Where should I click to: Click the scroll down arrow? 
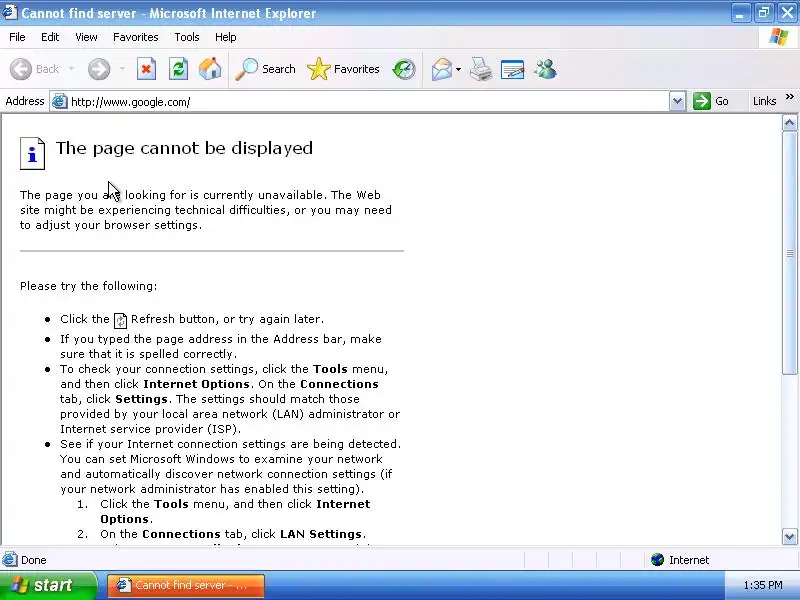point(789,536)
